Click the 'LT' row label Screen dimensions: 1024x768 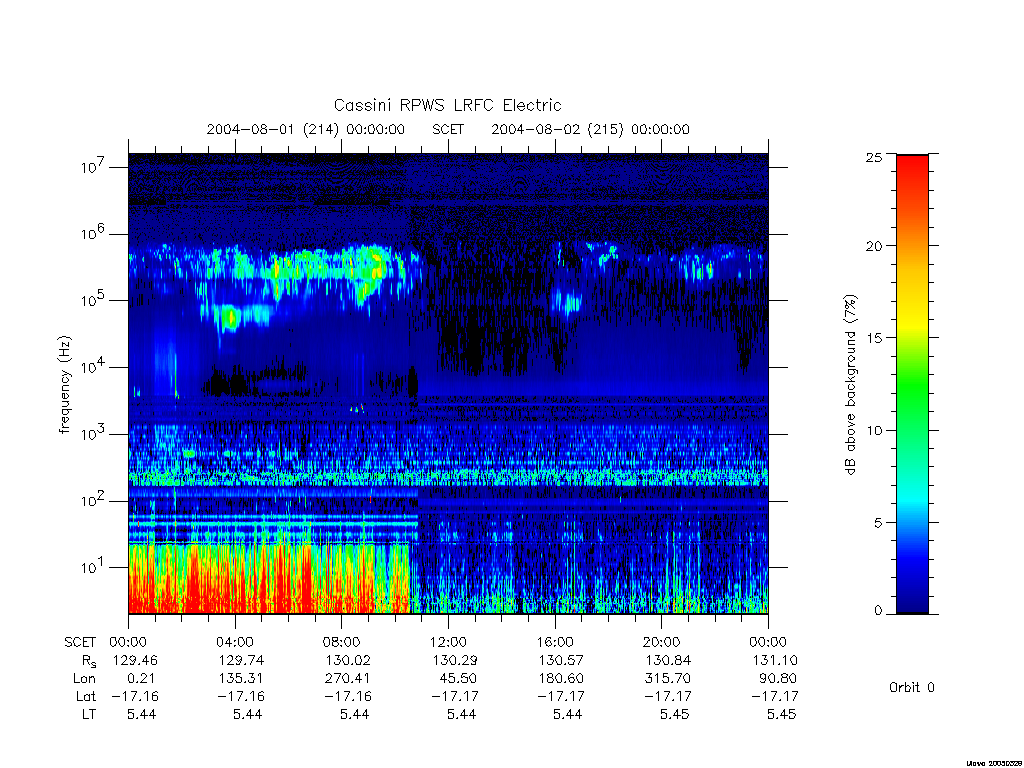coord(89,714)
